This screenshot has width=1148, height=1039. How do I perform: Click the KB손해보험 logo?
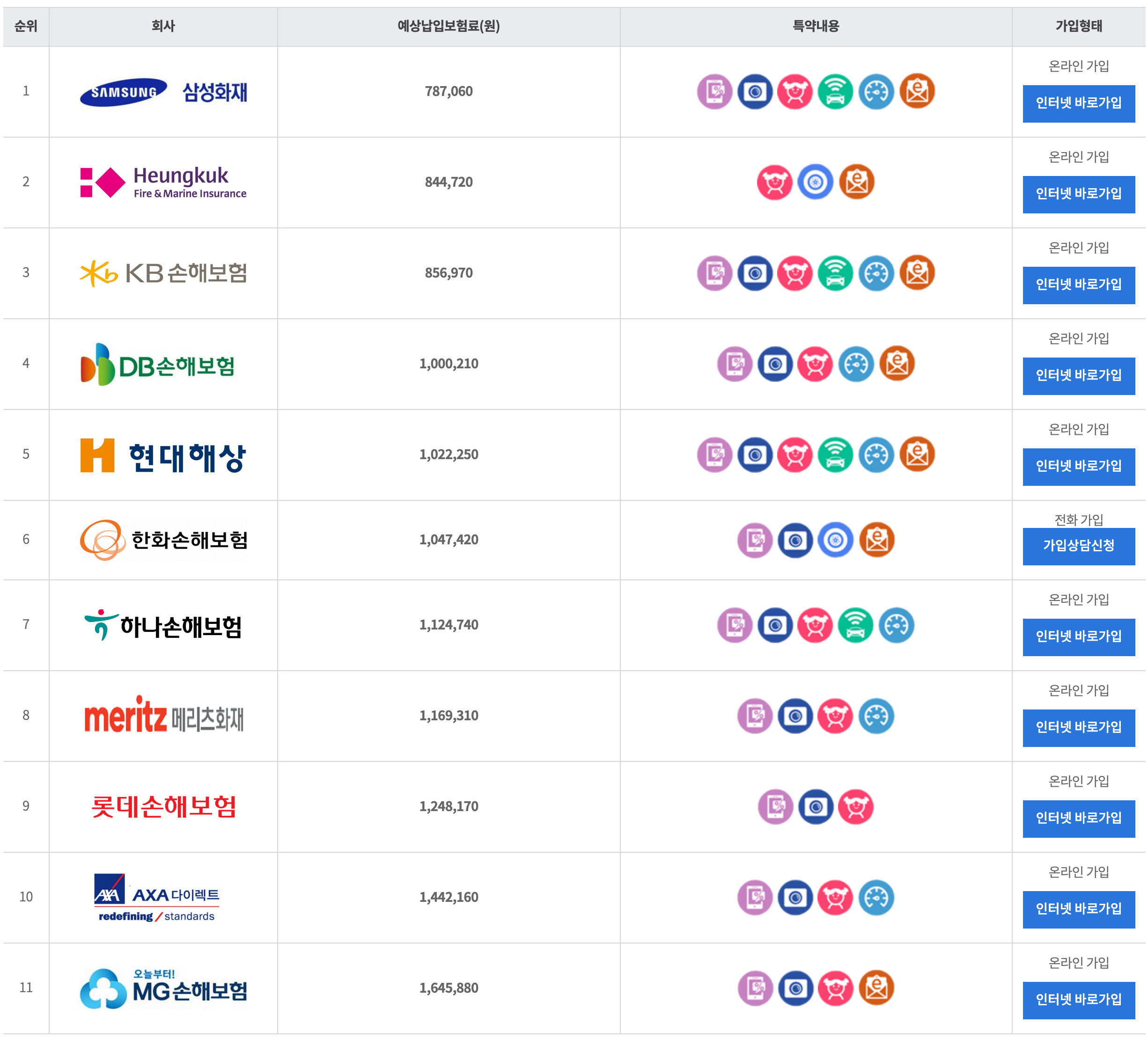point(163,273)
